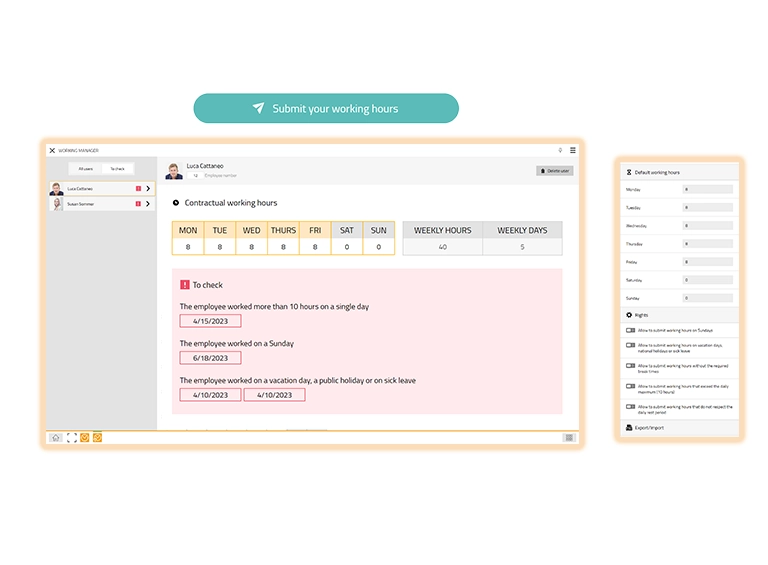The image size is (768, 565).
Task: Click the WED hours cell value
Action: (x=252, y=247)
